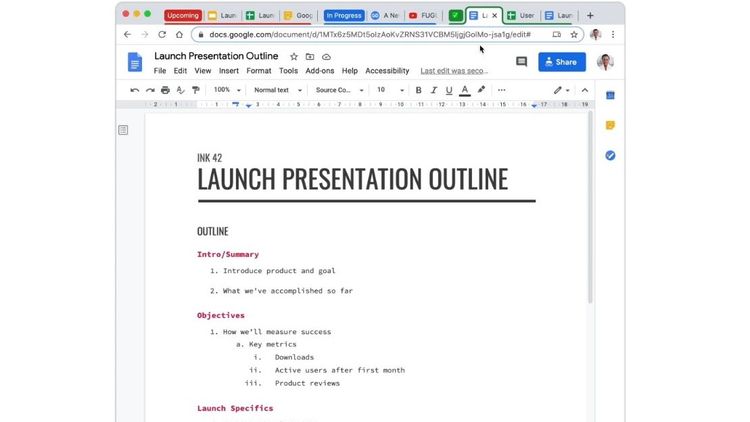
Task: Open the Docs home logo icon
Action: (x=135, y=62)
